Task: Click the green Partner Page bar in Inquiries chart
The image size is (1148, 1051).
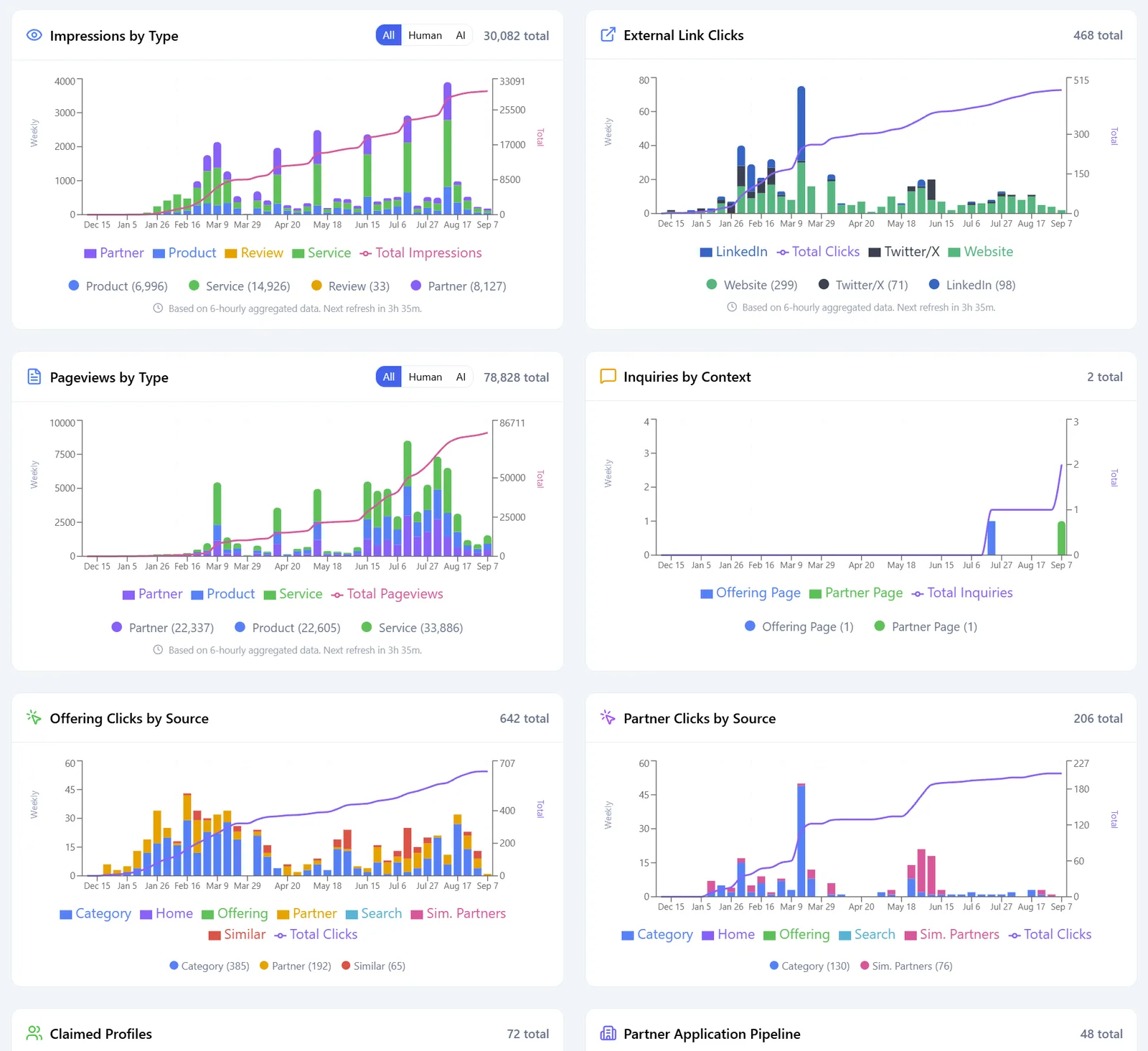Action: [x=1061, y=538]
